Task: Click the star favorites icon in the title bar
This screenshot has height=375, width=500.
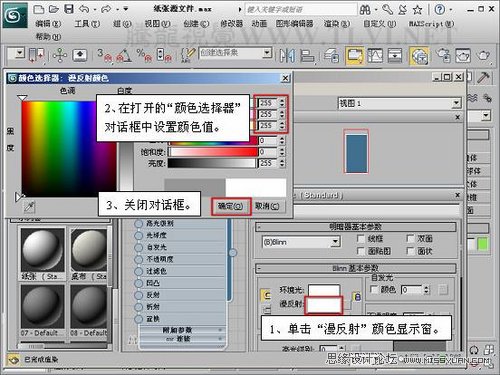Action: [x=418, y=10]
